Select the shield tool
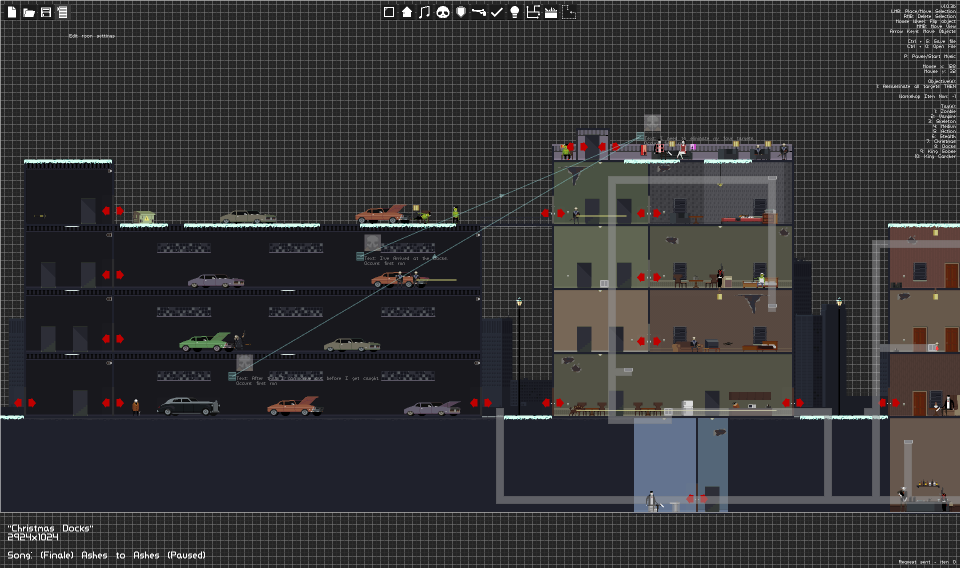This screenshot has height=568, width=960. (461, 12)
